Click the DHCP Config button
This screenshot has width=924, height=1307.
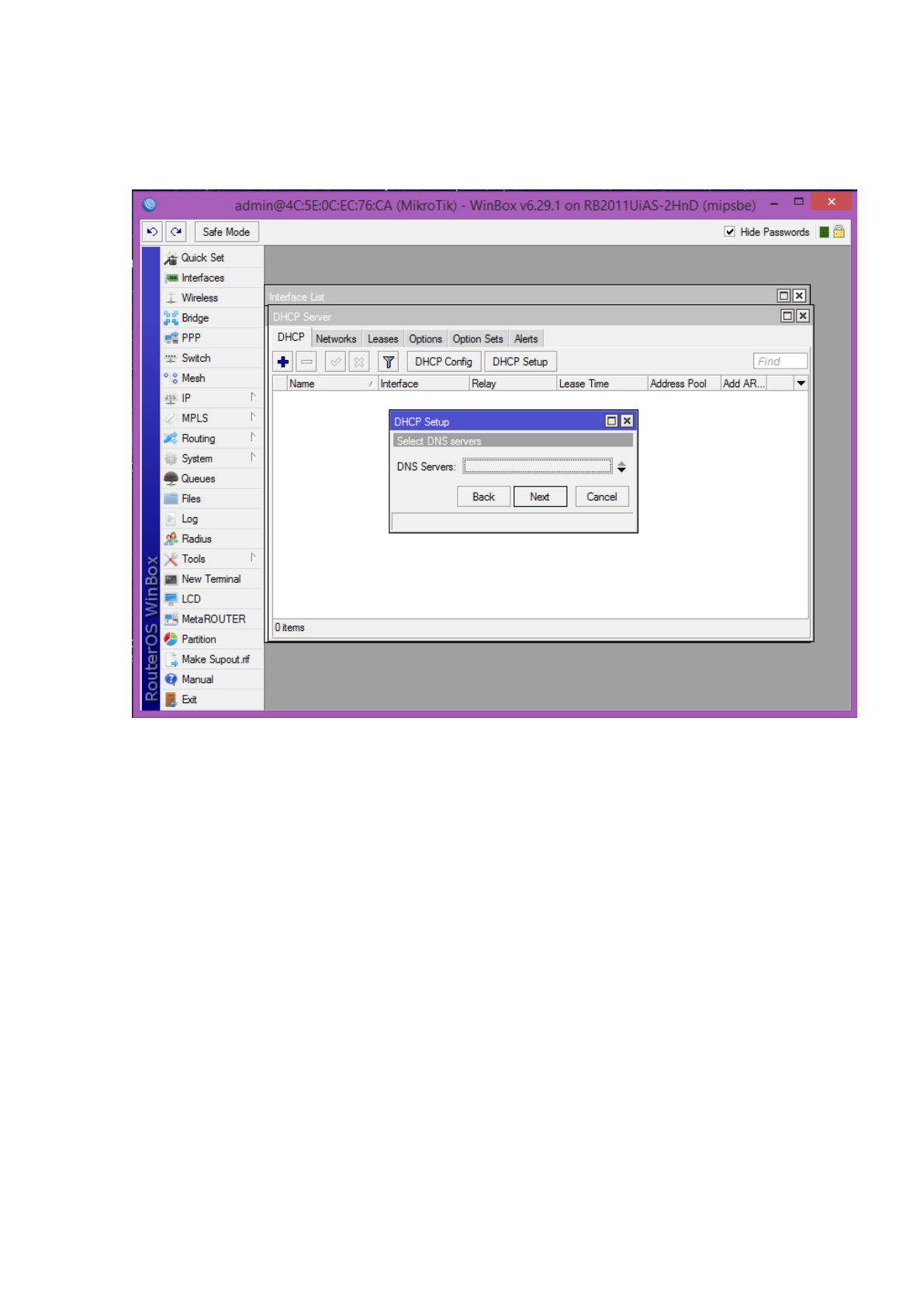[444, 362]
